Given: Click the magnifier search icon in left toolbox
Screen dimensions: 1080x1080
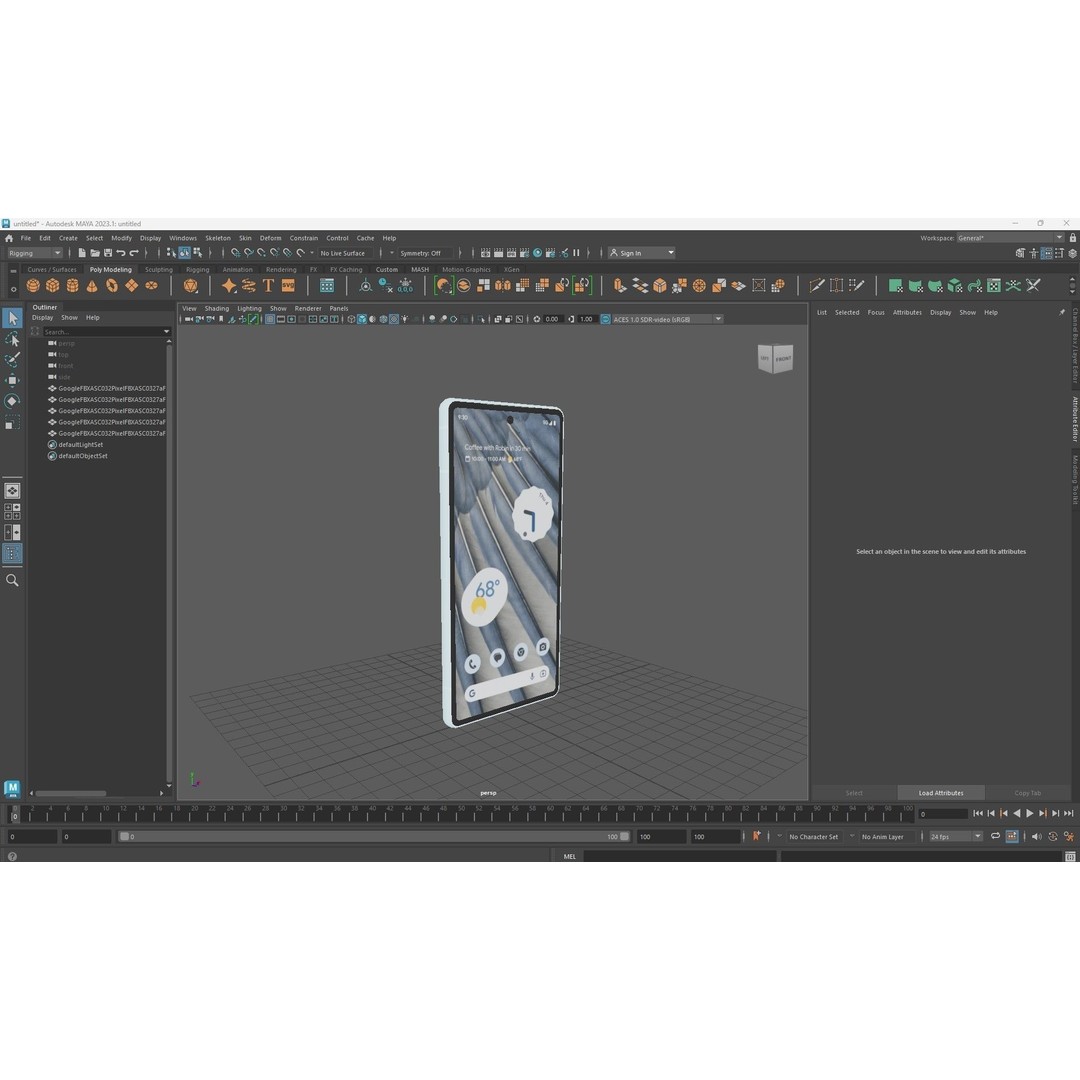Looking at the screenshot, I should pyautogui.click(x=12, y=581).
